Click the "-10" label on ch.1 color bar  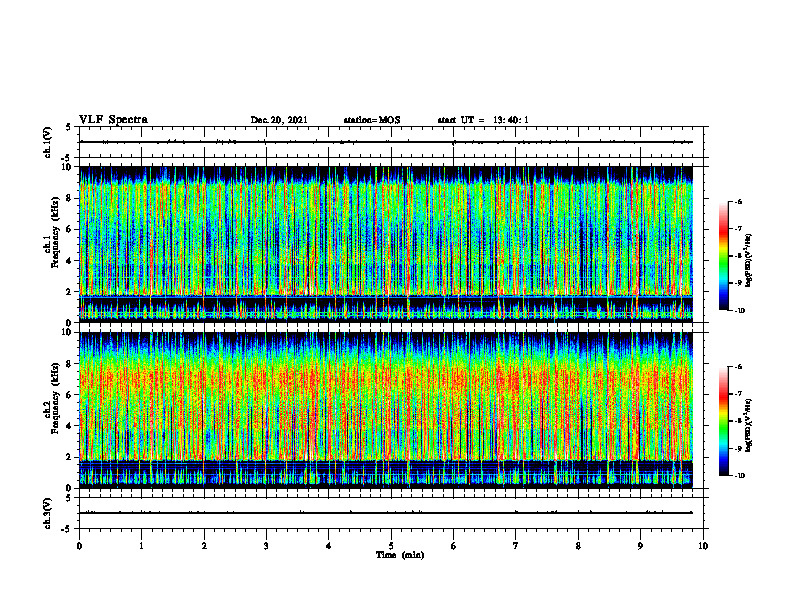pos(739,311)
